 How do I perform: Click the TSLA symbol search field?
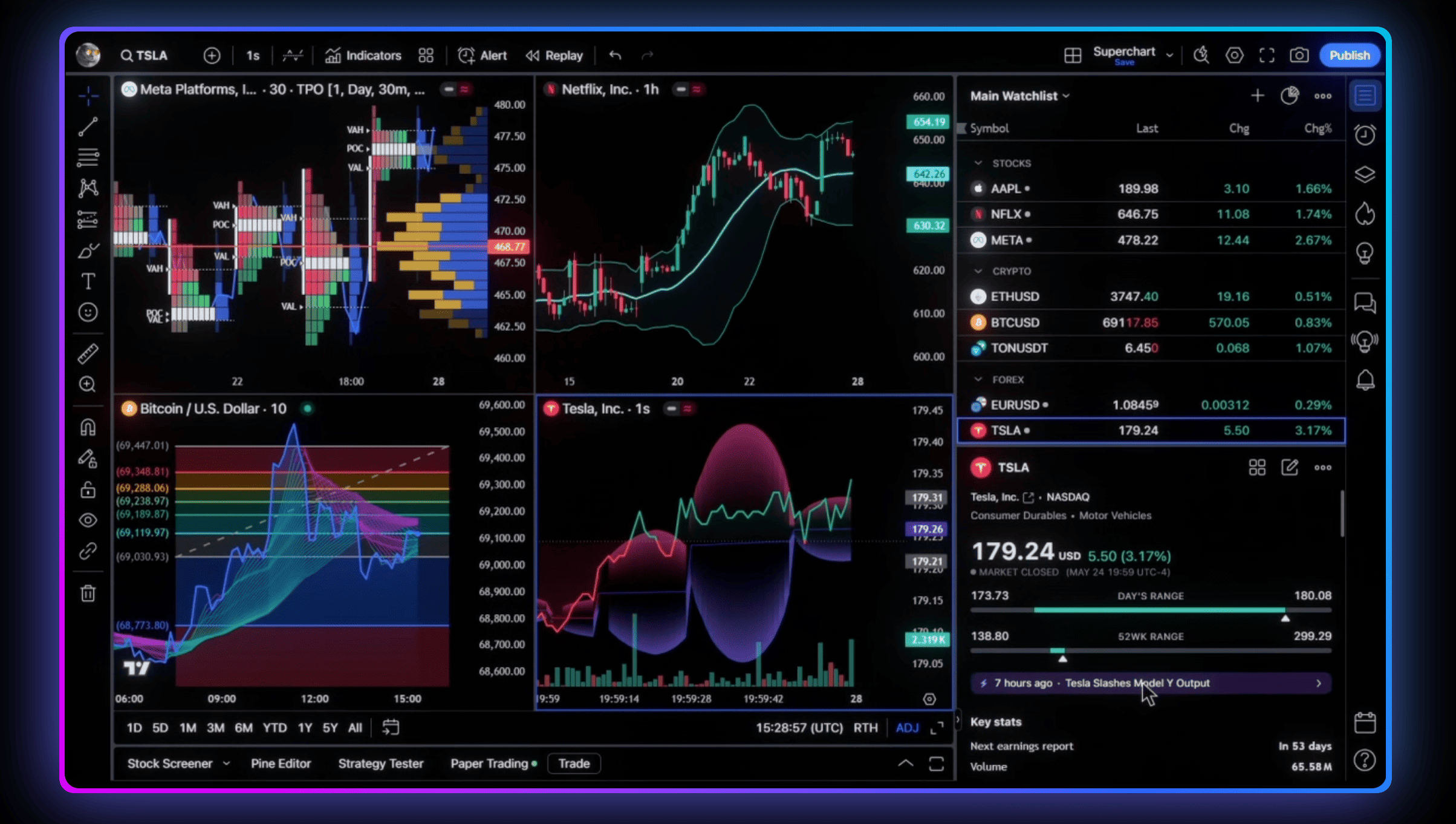point(144,56)
